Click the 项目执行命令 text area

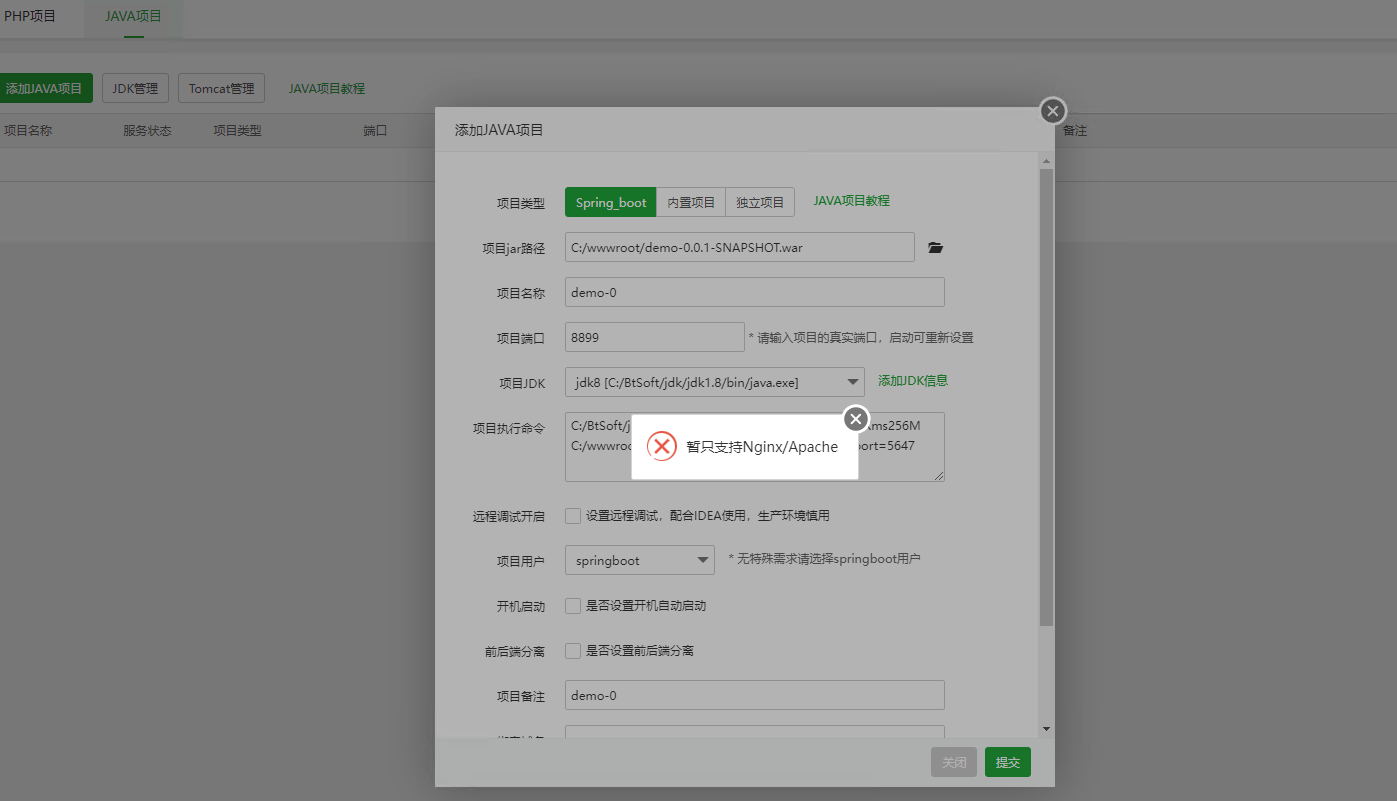(755, 446)
